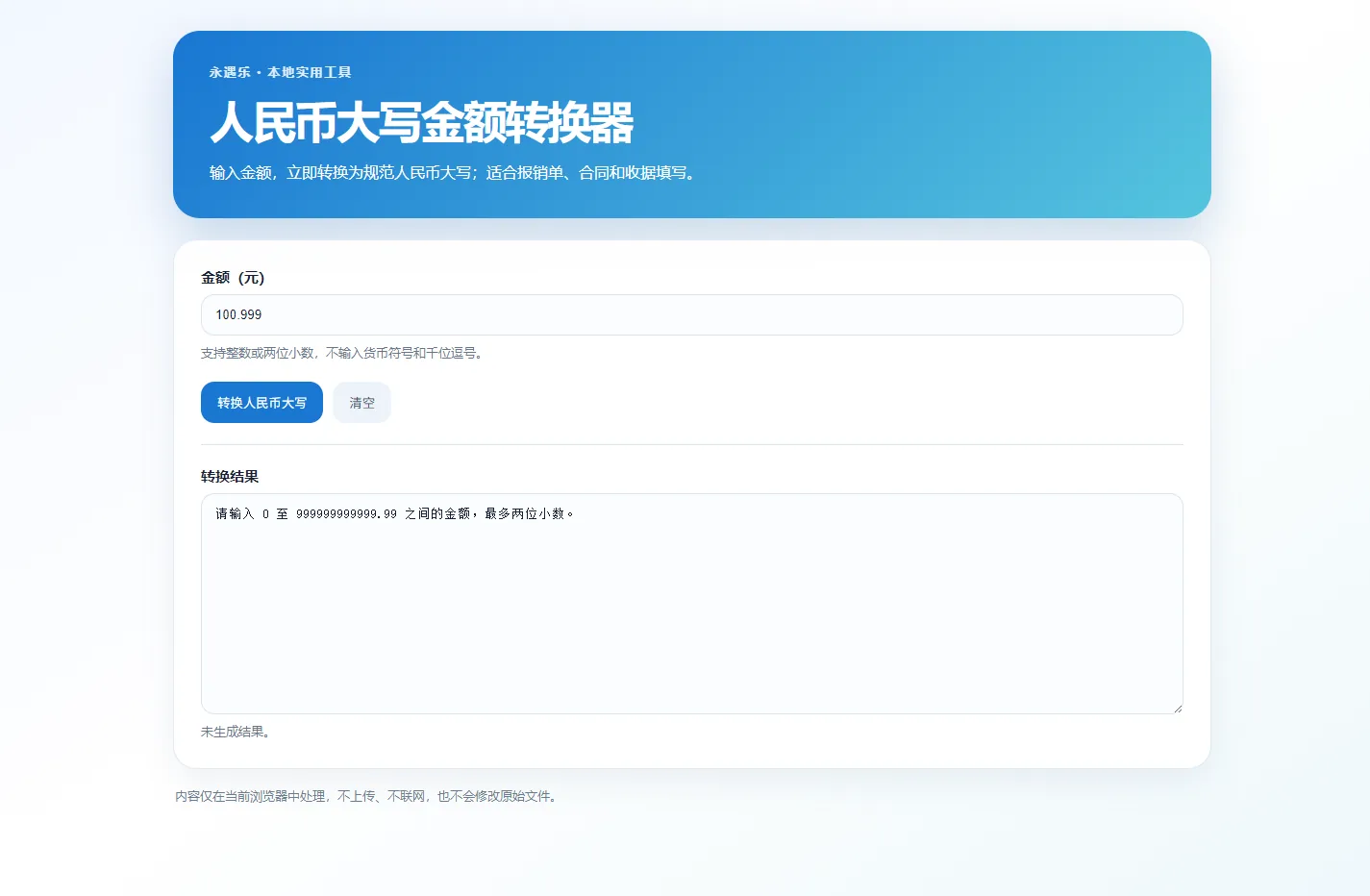The width and height of the screenshot is (1370, 896).
Task: Focus the 金额（元） input field
Action: 691,315
